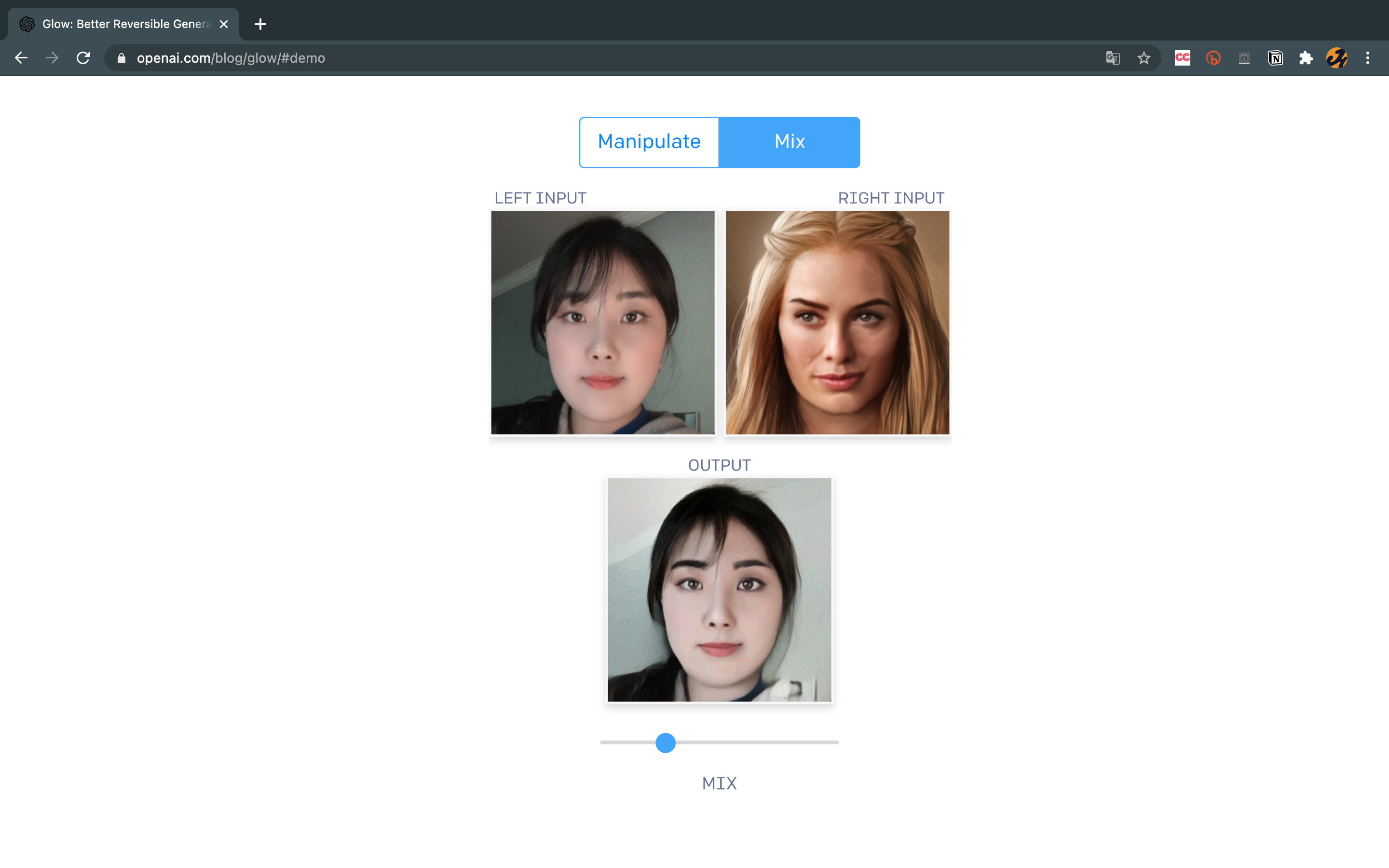Click the browser back arrow
1389x868 pixels.
click(21, 58)
